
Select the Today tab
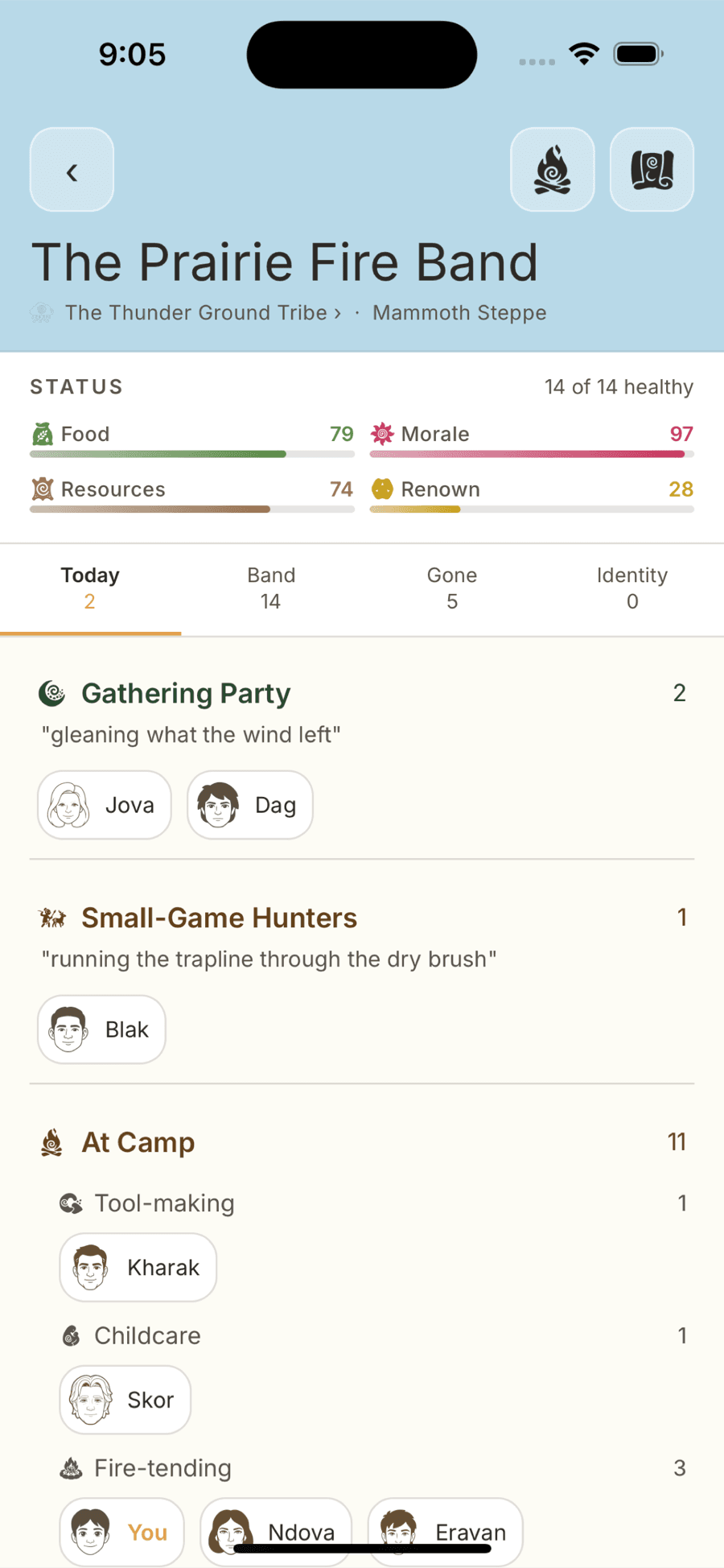click(90, 588)
